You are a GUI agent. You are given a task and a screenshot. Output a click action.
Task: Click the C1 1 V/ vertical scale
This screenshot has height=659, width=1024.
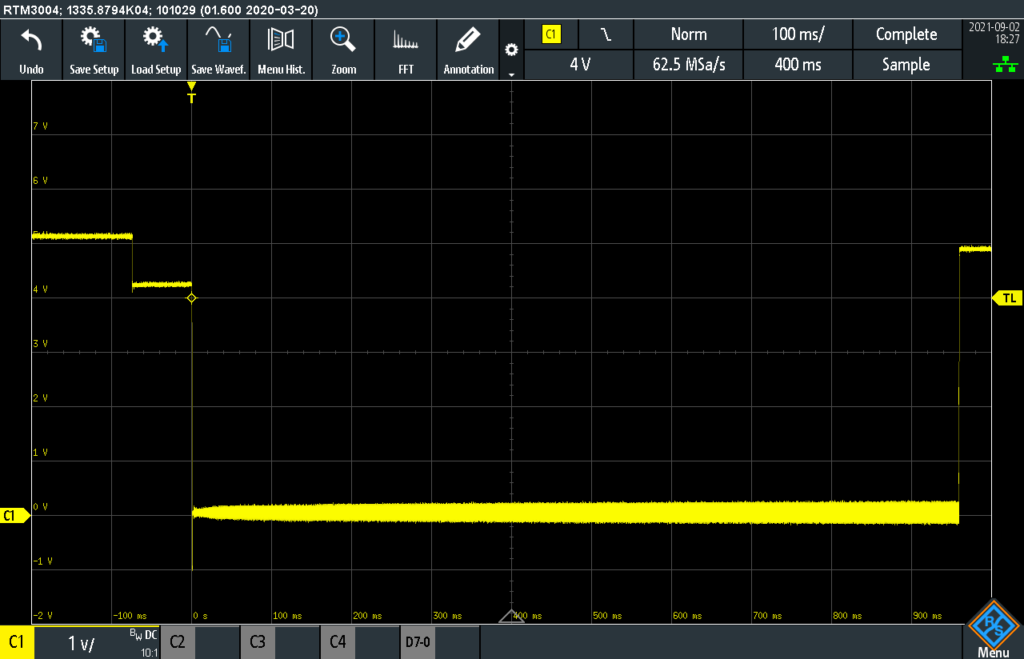click(82, 644)
